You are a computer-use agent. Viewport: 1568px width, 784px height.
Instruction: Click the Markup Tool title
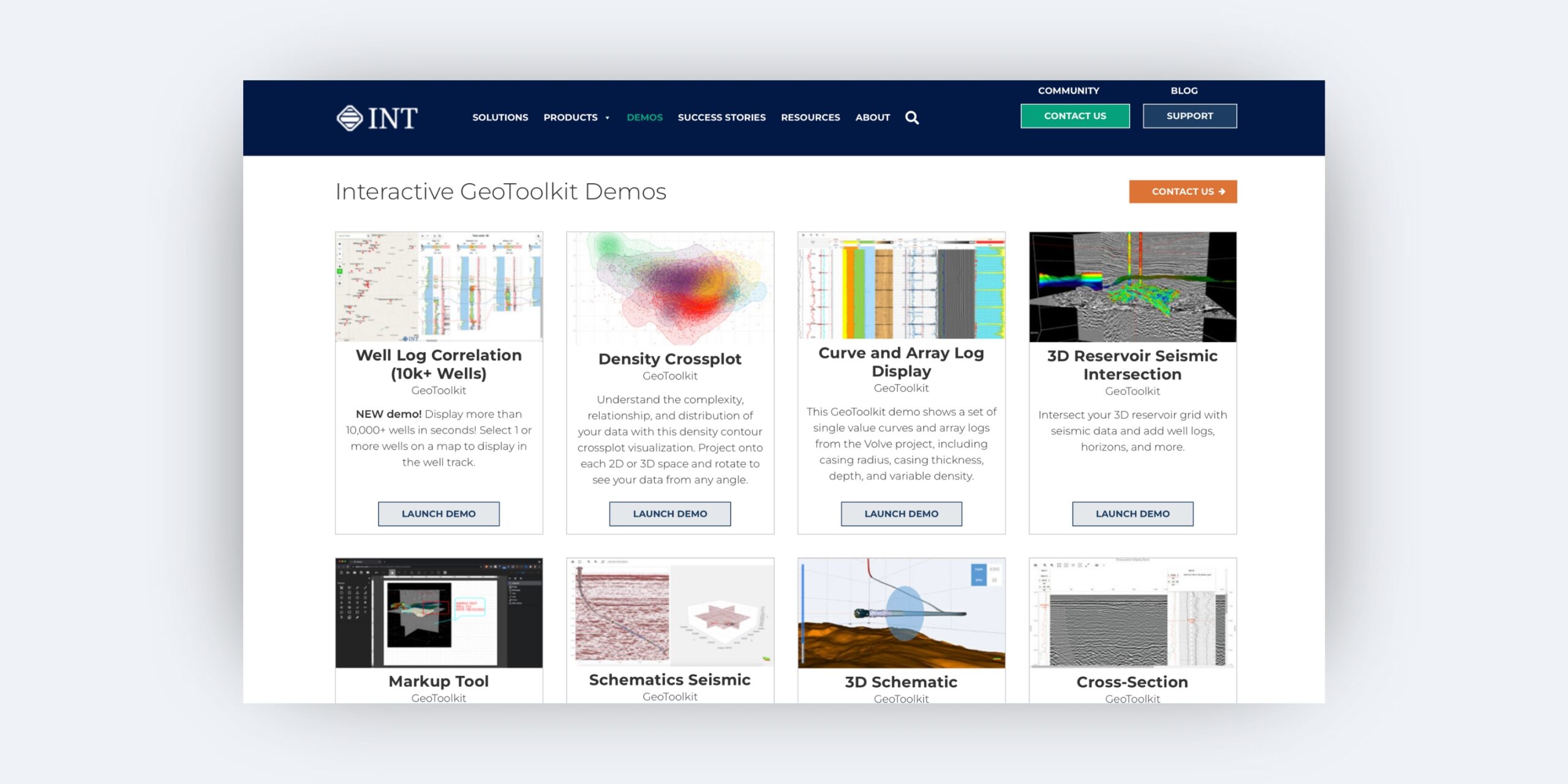click(x=439, y=681)
